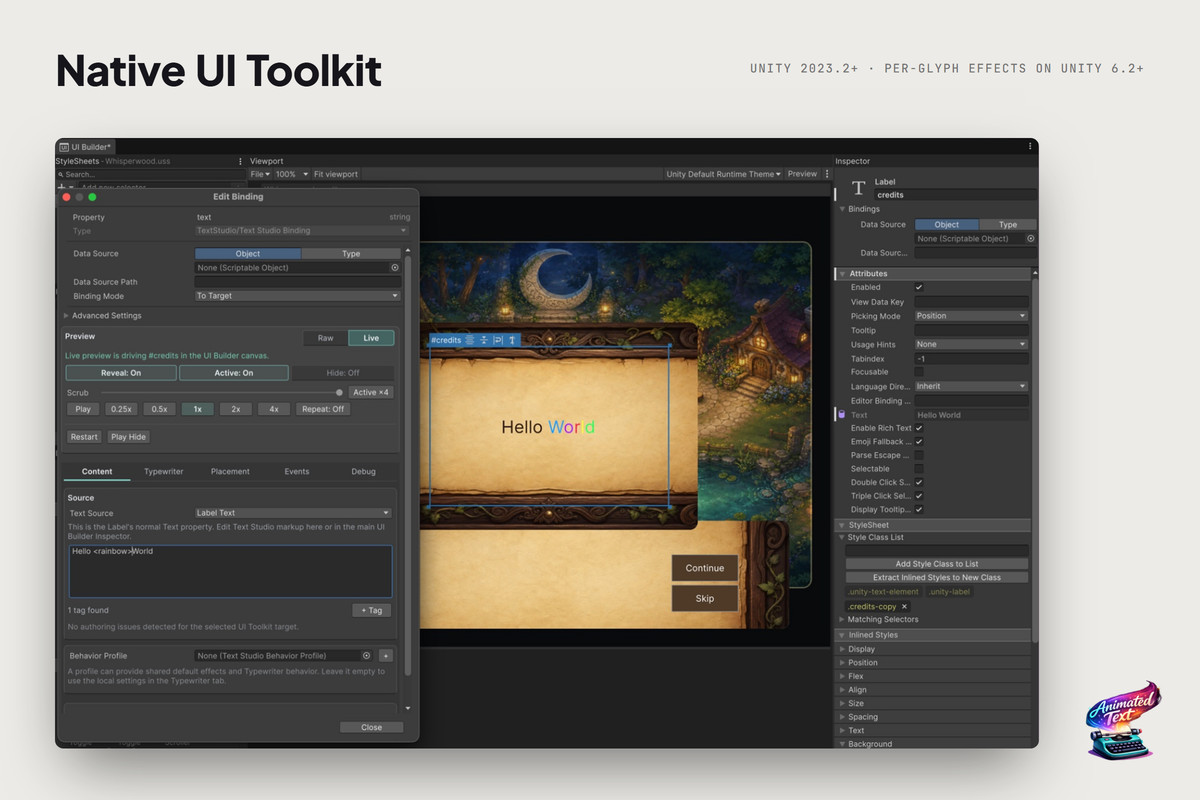The image size is (1200, 800).
Task: Set playback speed to 2x
Action: click(x=235, y=409)
